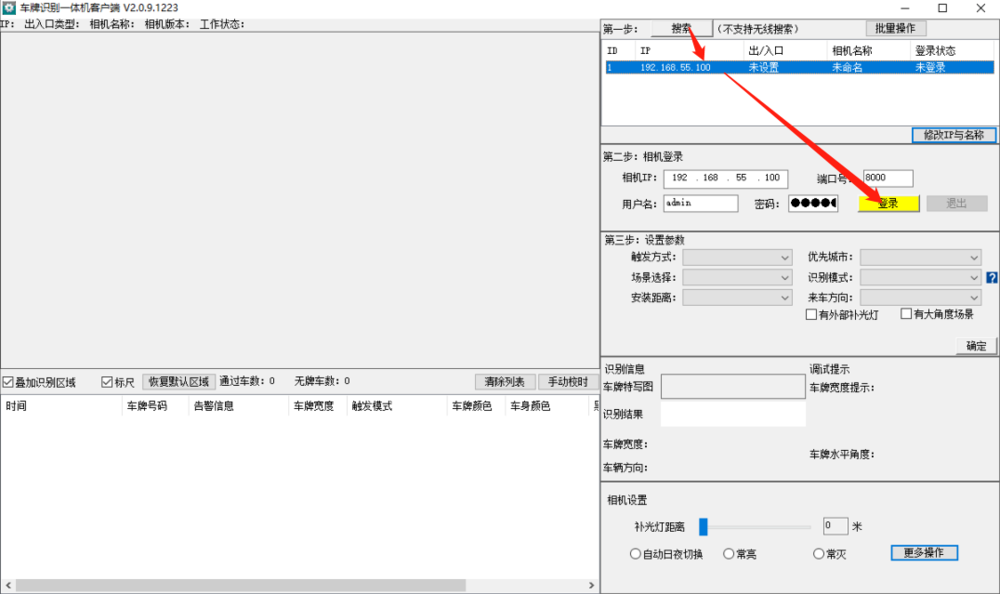The width and height of the screenshot is (1000, 594).
Task: Click the 密码 password field
Action: click(813, 204)
